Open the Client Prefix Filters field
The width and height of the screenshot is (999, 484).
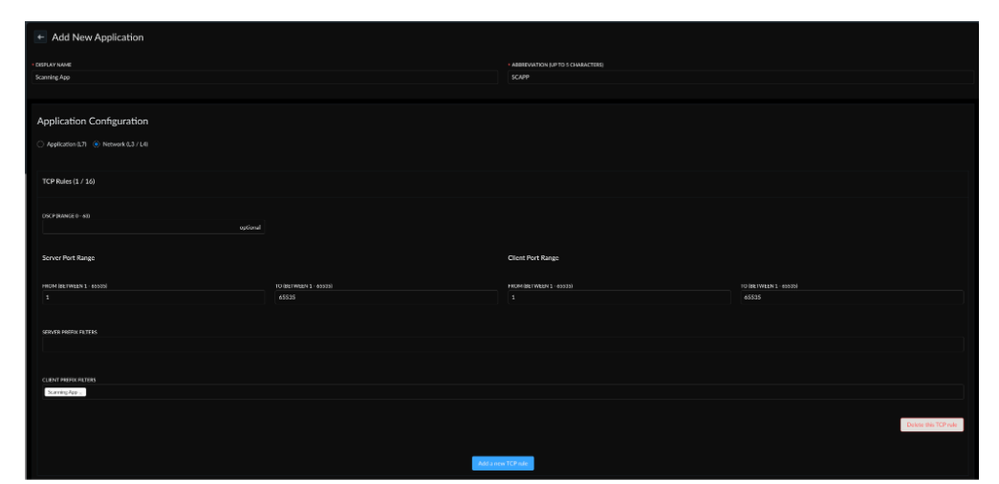(x=503, y=392)
